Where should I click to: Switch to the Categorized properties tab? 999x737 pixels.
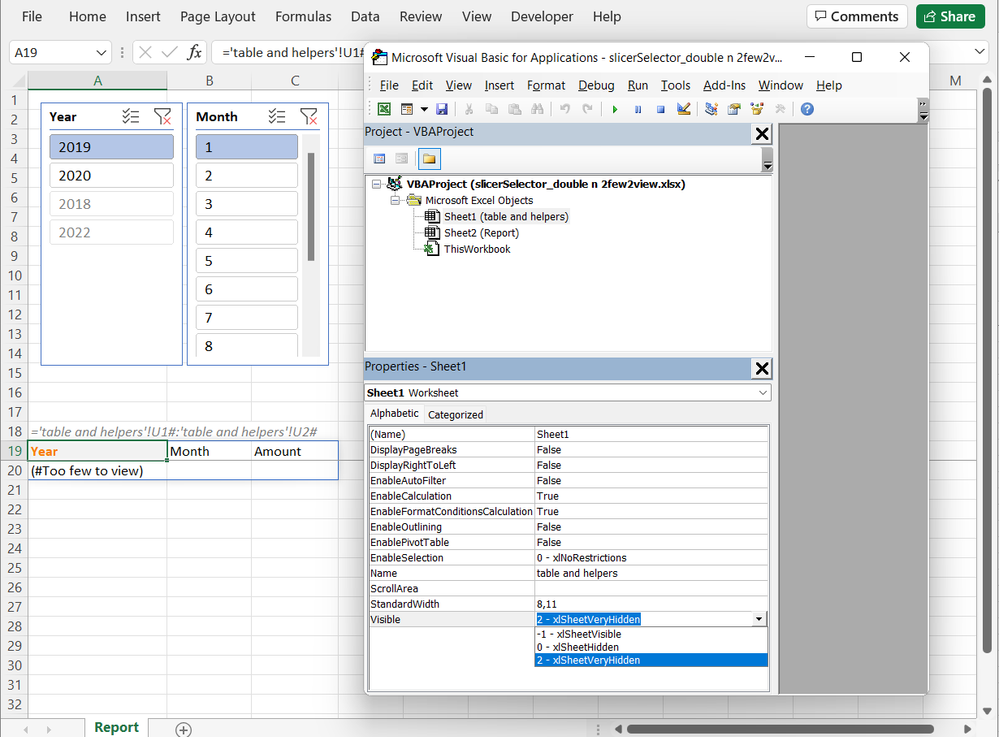[456, 415]
